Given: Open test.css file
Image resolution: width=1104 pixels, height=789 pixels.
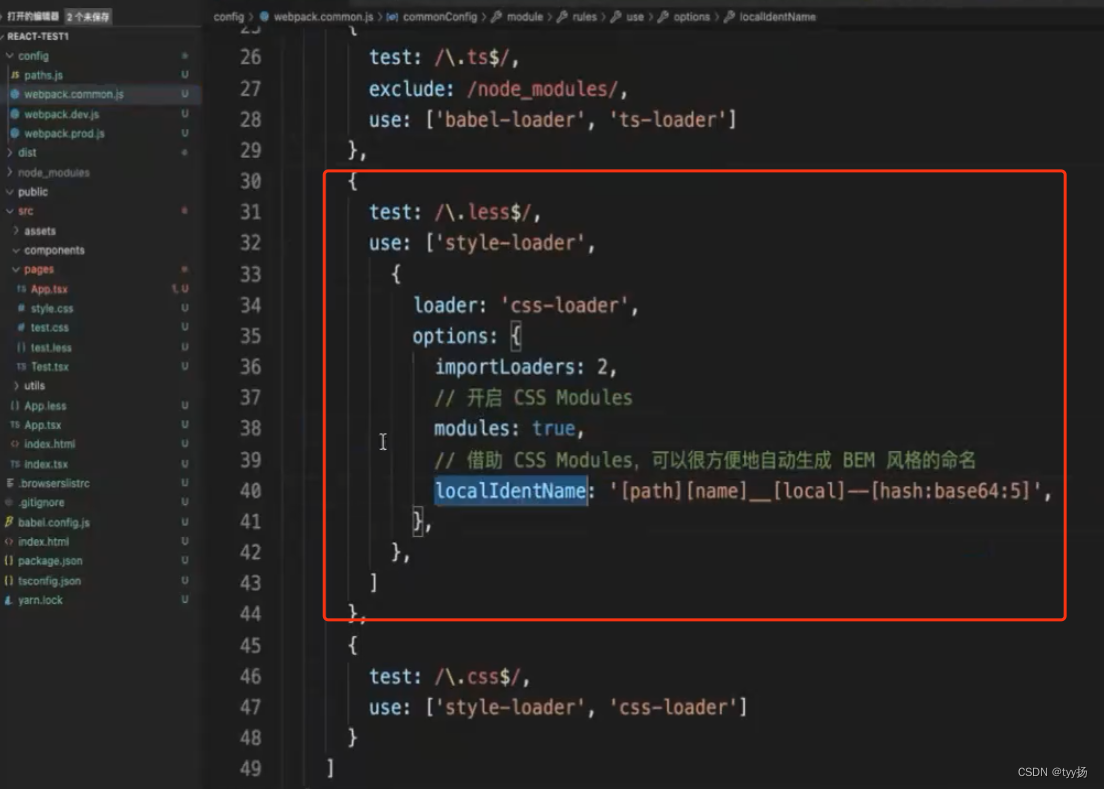Looking at the screenshot, I should 49,327.
